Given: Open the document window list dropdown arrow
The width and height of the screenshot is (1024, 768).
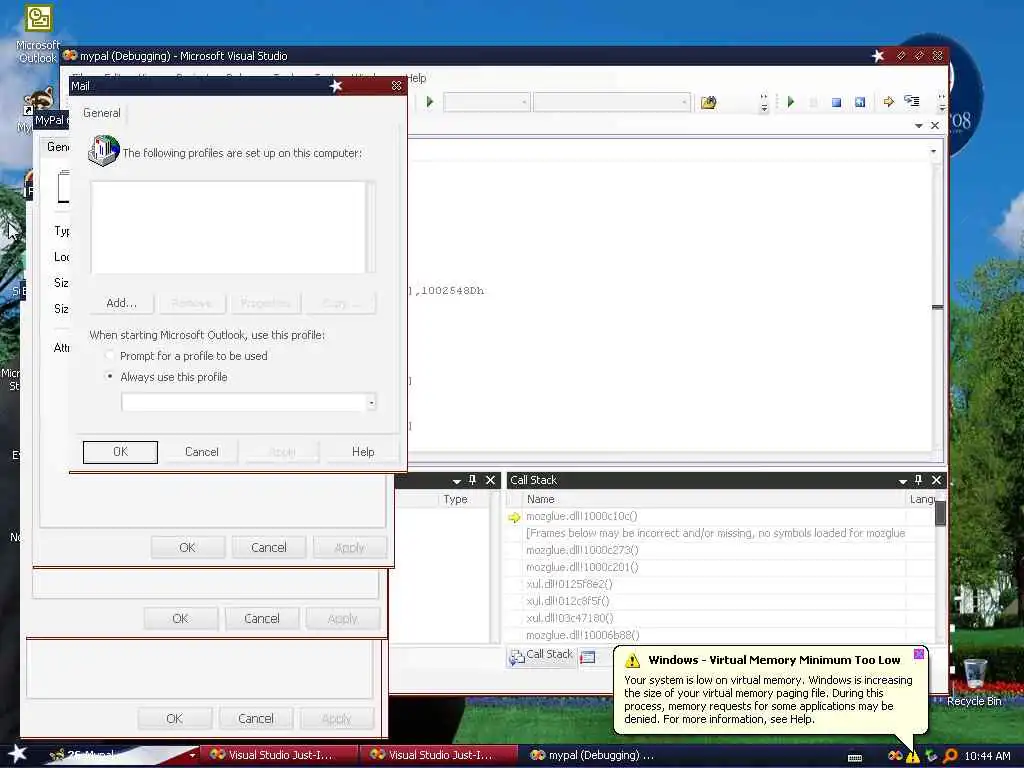Looking at the screenshot, I should point(918,125).
